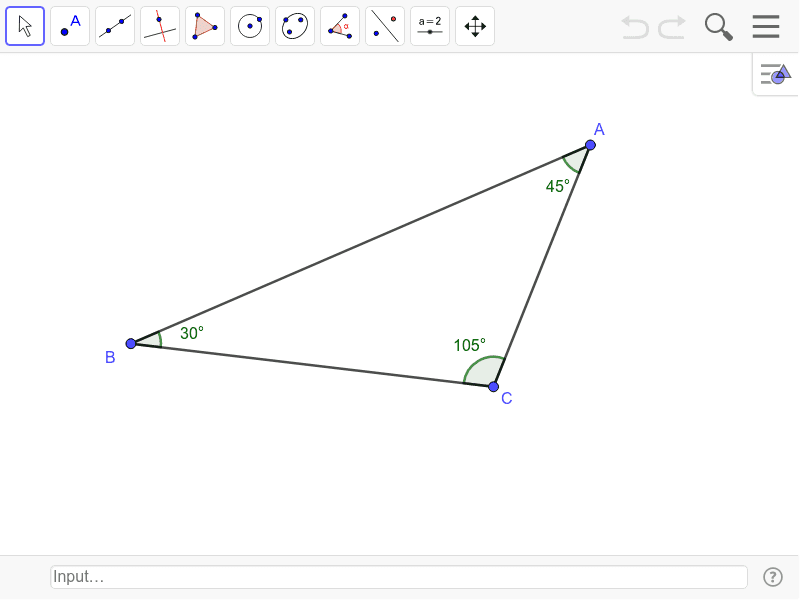Select the Angle measurement tool

[340, 25]
